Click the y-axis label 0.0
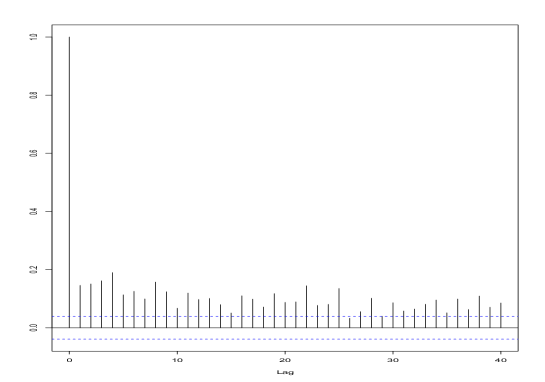The width and height of the screenshot is (545, 382). tap(34, 327)
